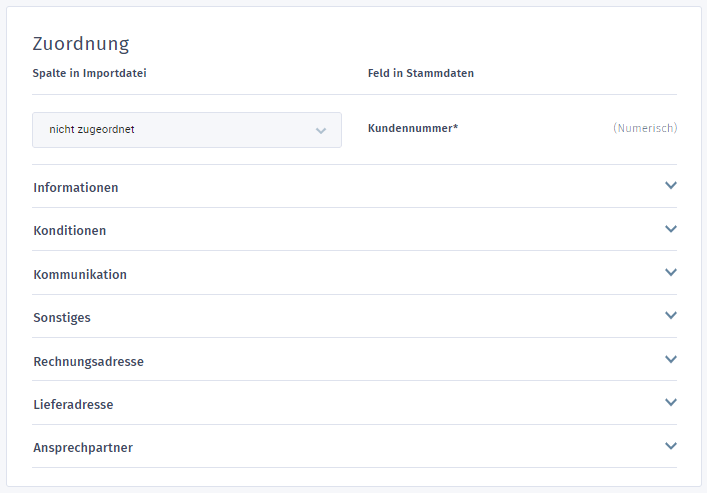The image size is (707, 493).
Task: Click the arrow inside the 'nicht zugeordnet' dropdown
Action: (321, 130)
